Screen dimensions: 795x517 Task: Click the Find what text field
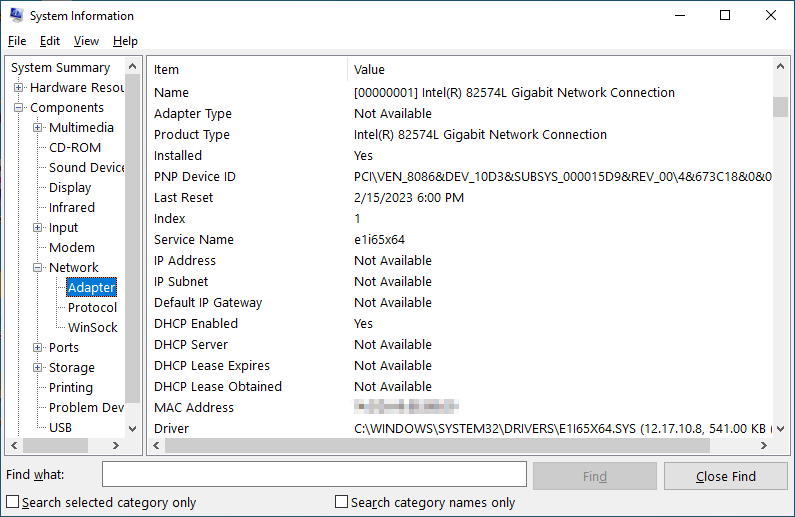(314, 475)
